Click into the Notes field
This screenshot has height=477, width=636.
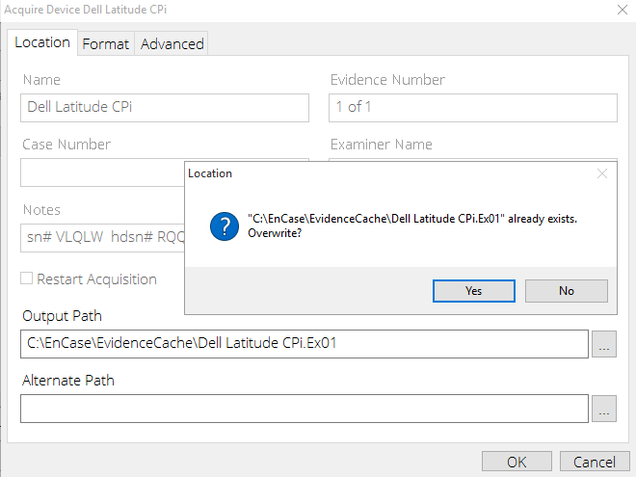100,238
